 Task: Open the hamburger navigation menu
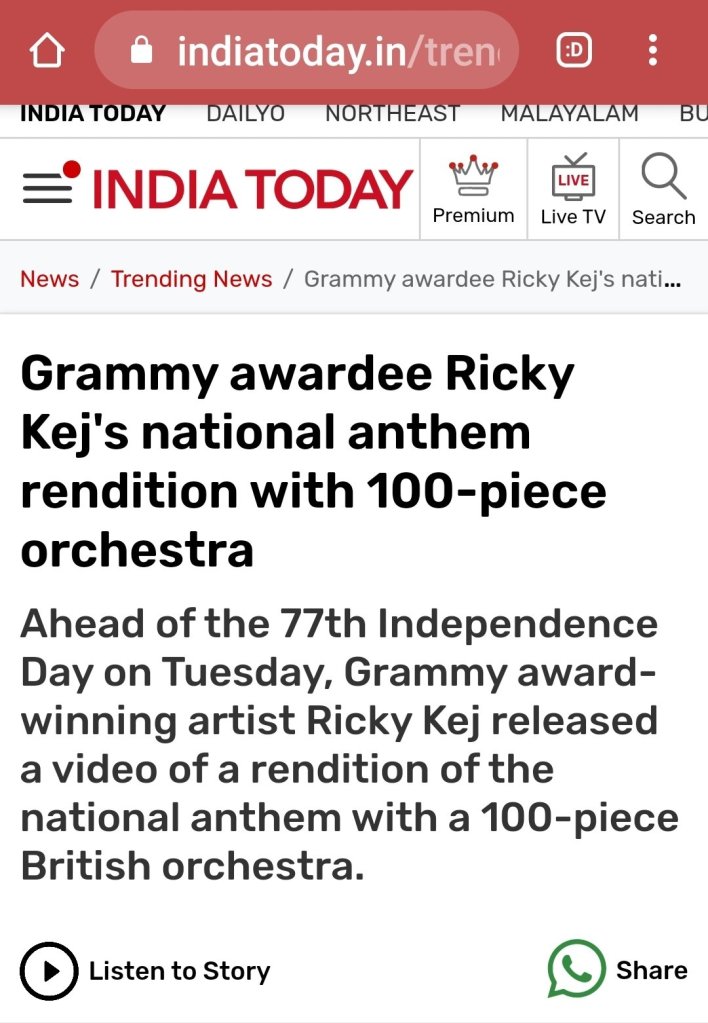coord(47,188)
